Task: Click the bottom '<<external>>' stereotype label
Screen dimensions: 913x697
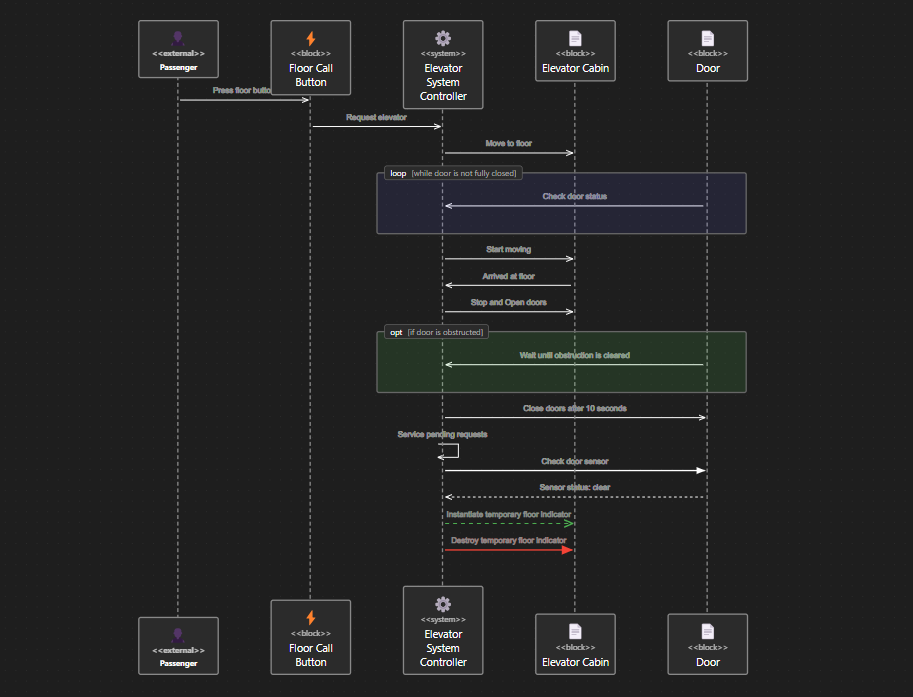Action: (178, 650)
